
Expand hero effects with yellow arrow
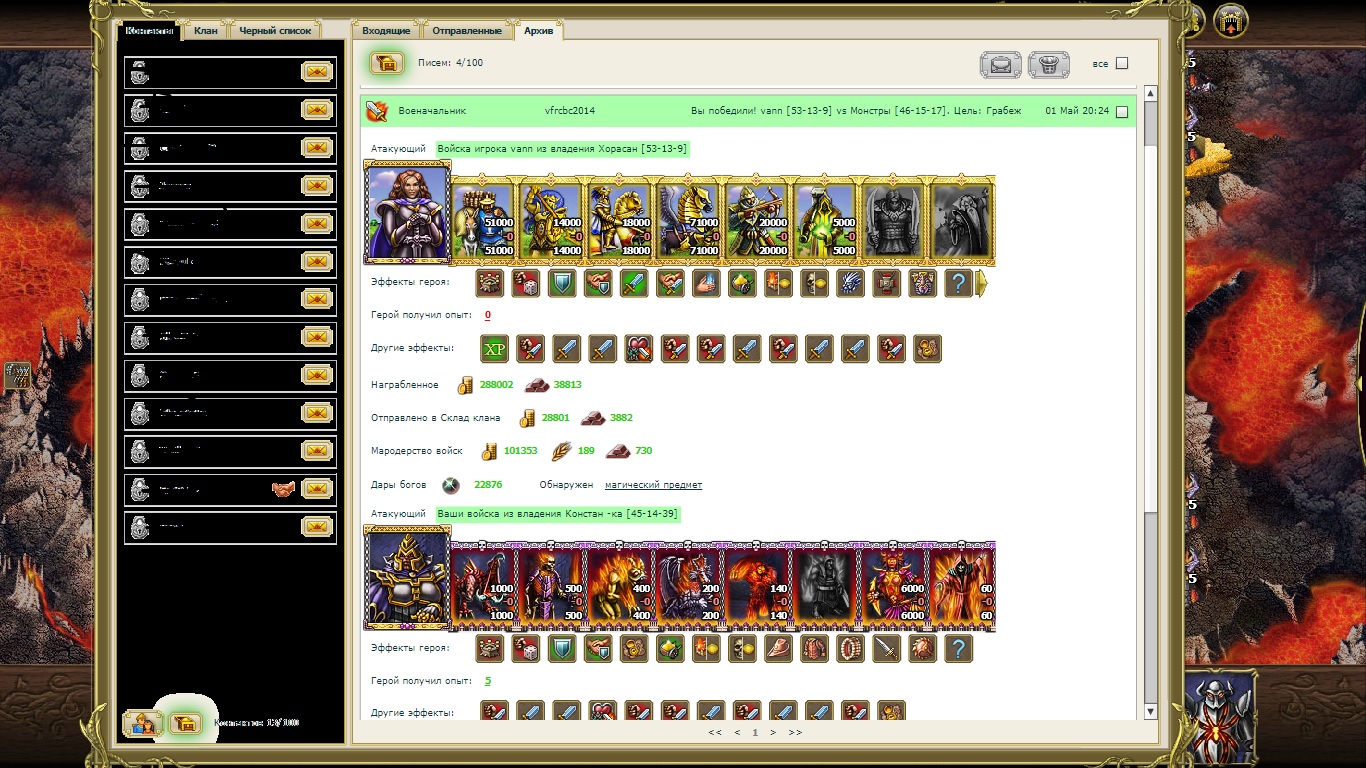click(x=981, y=284)
